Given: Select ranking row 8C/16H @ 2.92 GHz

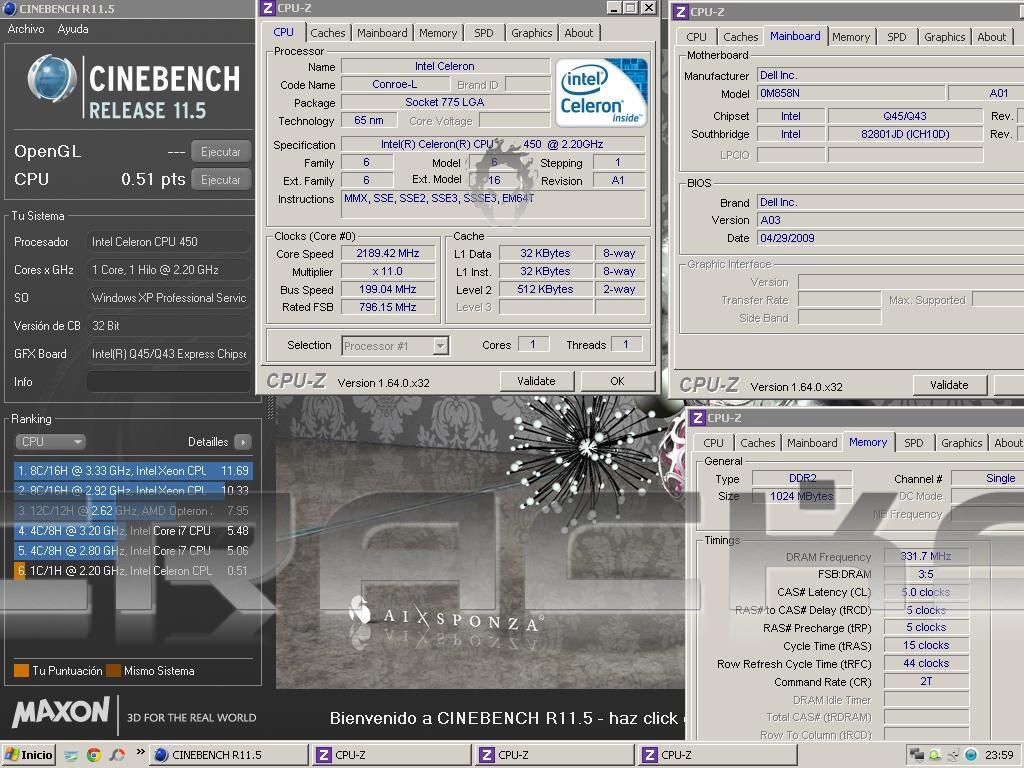Looking at the screenshot, I should [133, 490].
